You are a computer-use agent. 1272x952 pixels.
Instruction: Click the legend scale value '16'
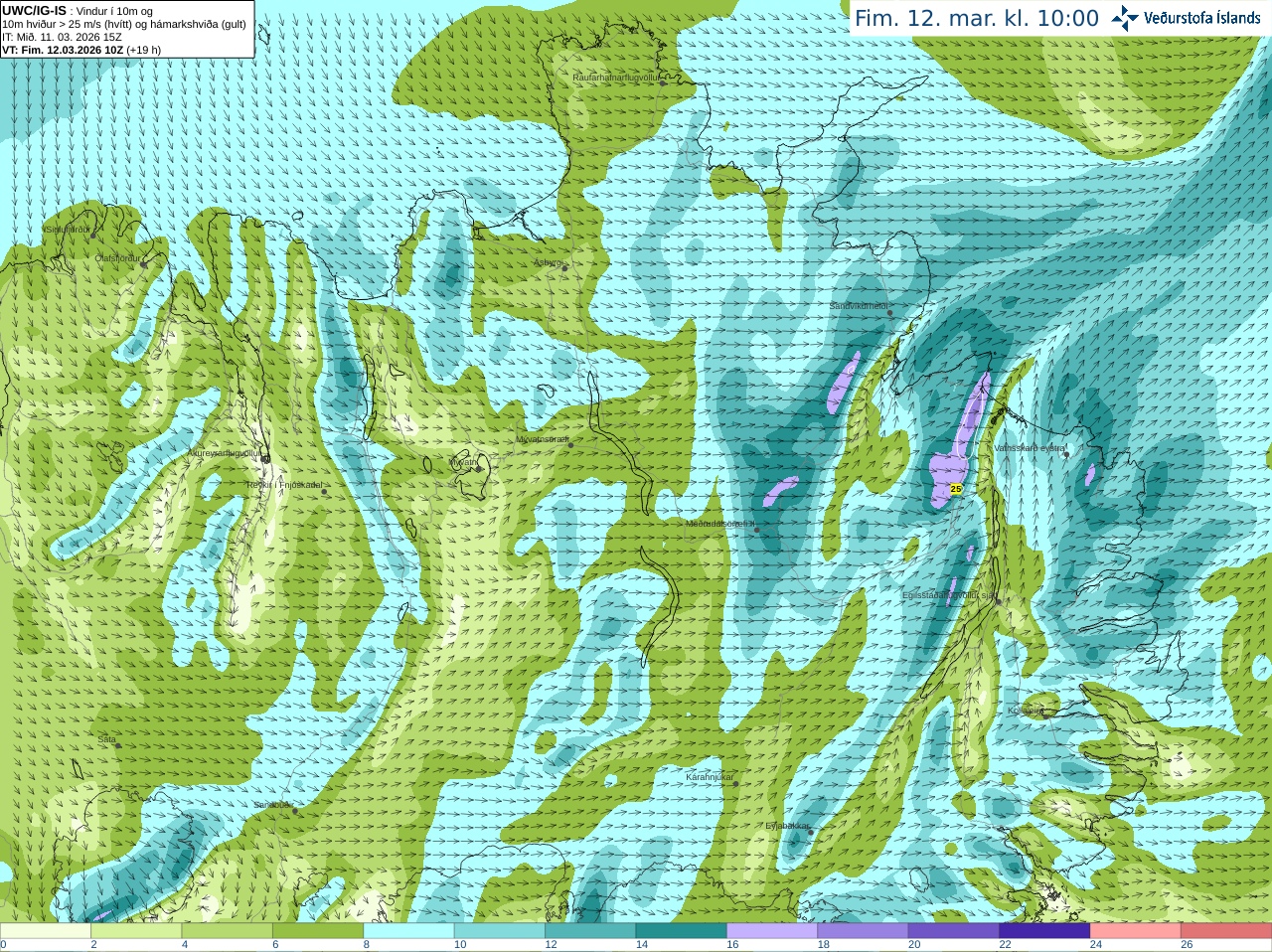(x=732, y=945)
